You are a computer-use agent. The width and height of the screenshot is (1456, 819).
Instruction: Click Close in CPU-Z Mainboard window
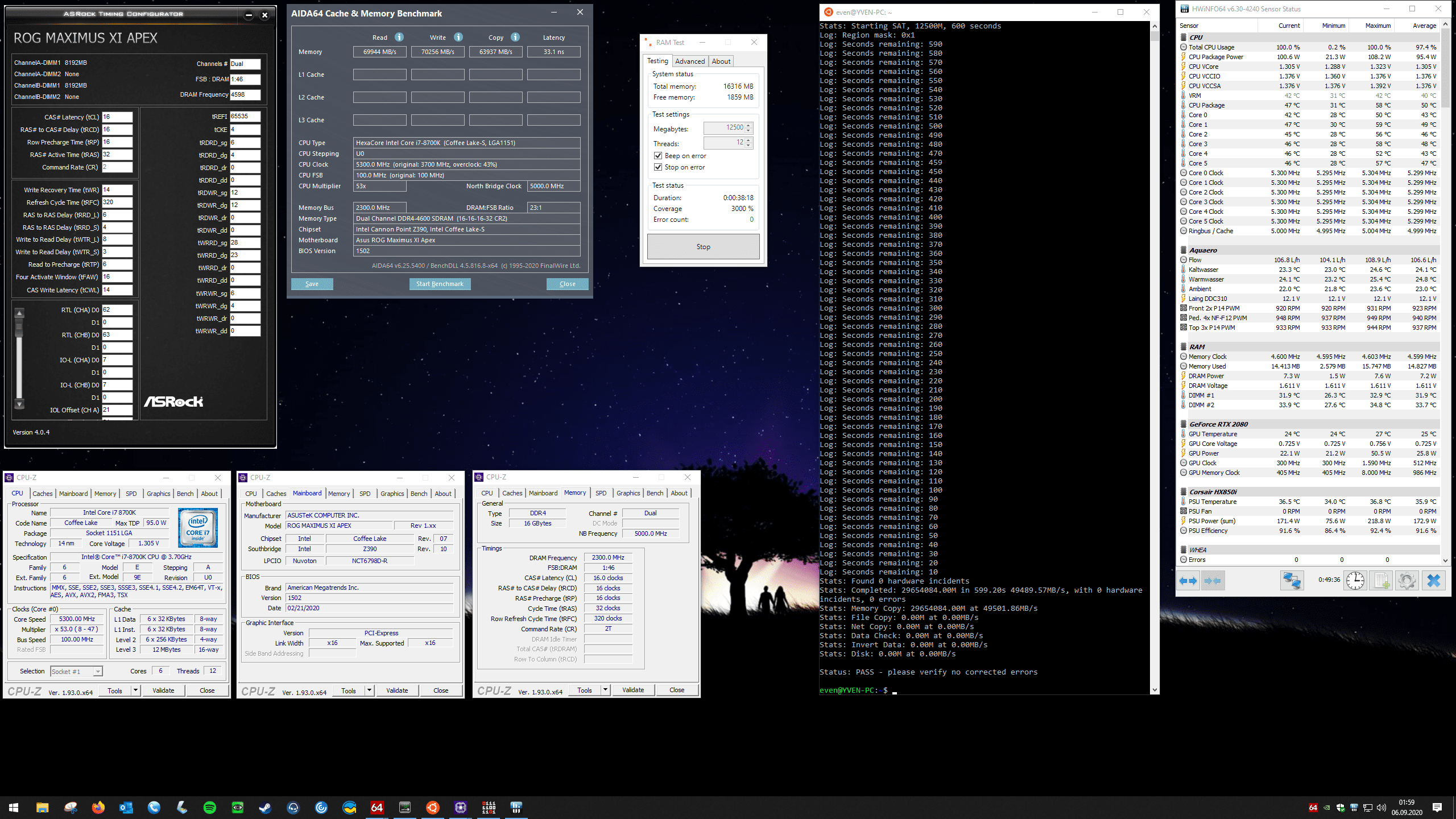click(x=441, y=690)
